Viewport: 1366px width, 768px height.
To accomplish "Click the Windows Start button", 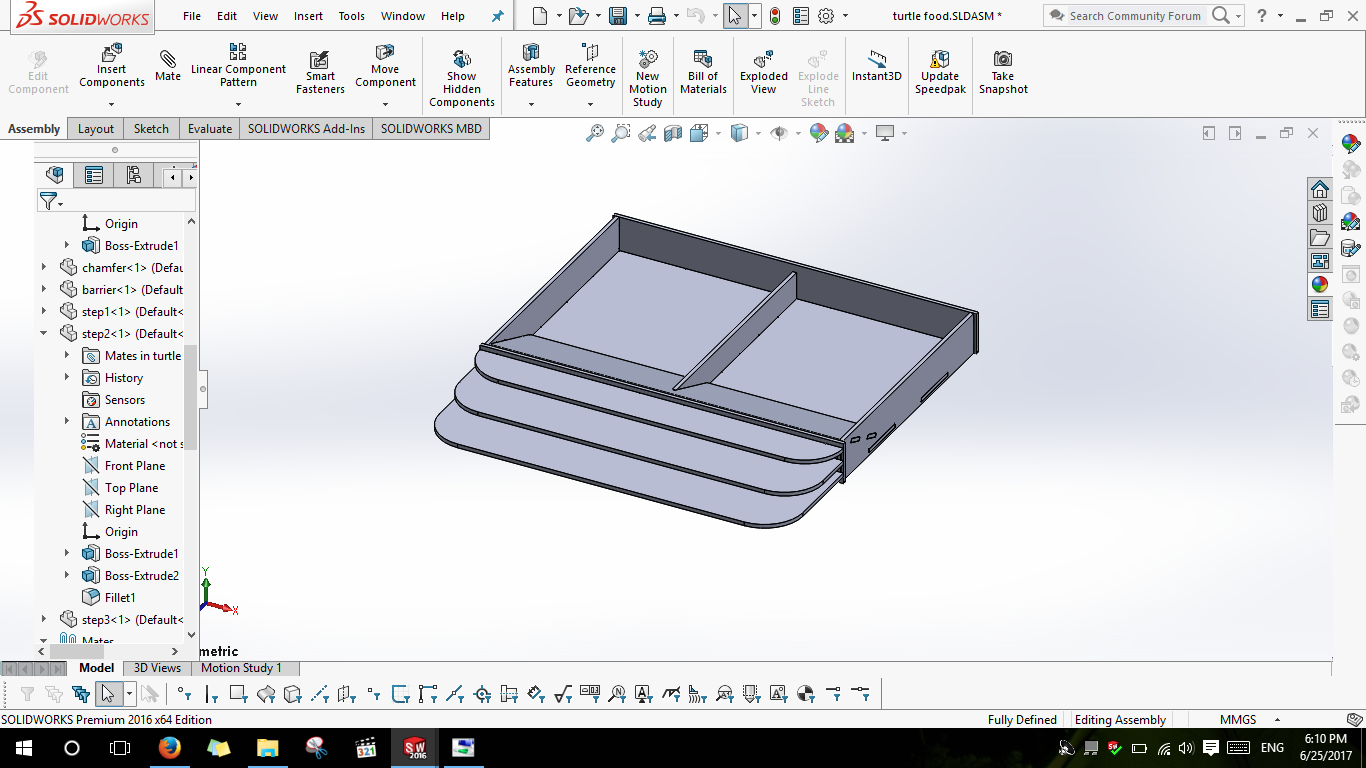I will (x=23, y=748).
